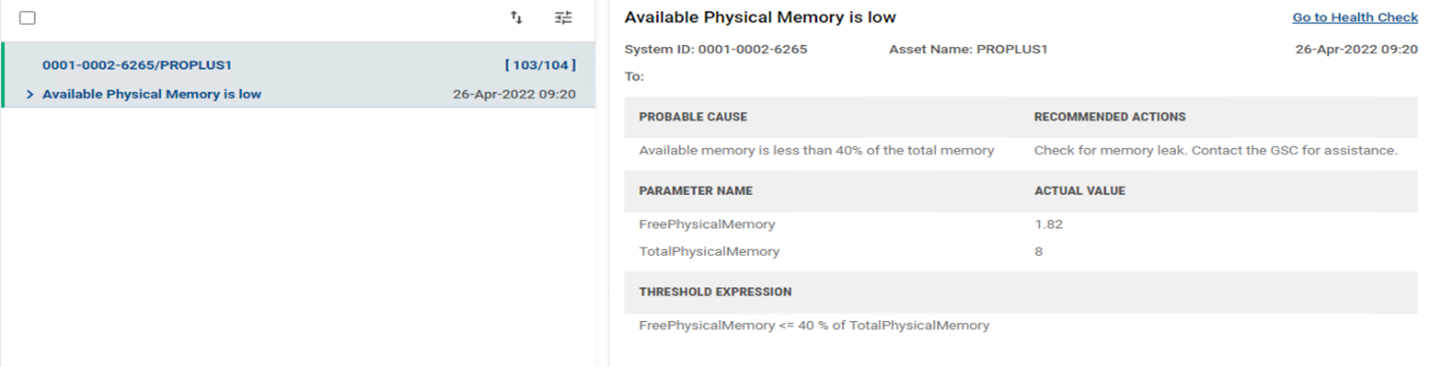Open the [103/104] alert count
Viewport: 1430px width, 367px height.
pyautogui.click(x=540, y=65)
